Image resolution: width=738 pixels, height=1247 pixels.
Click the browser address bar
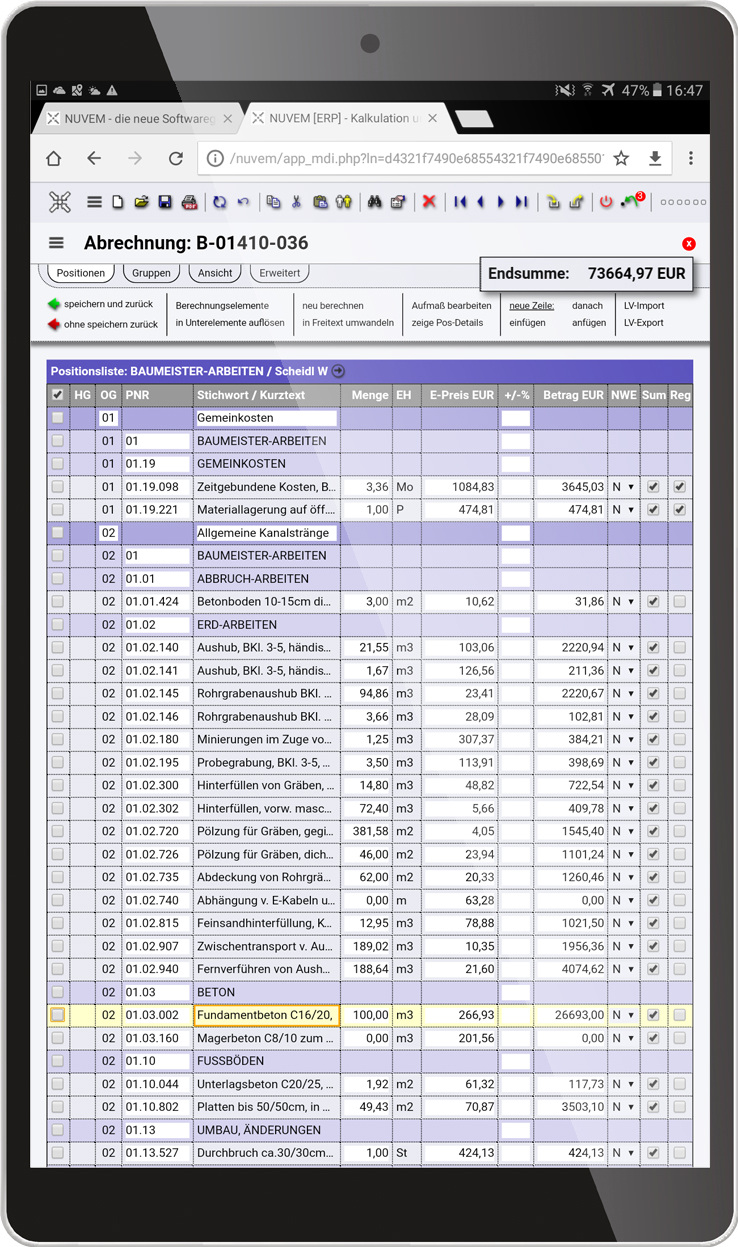click(405, 158)
